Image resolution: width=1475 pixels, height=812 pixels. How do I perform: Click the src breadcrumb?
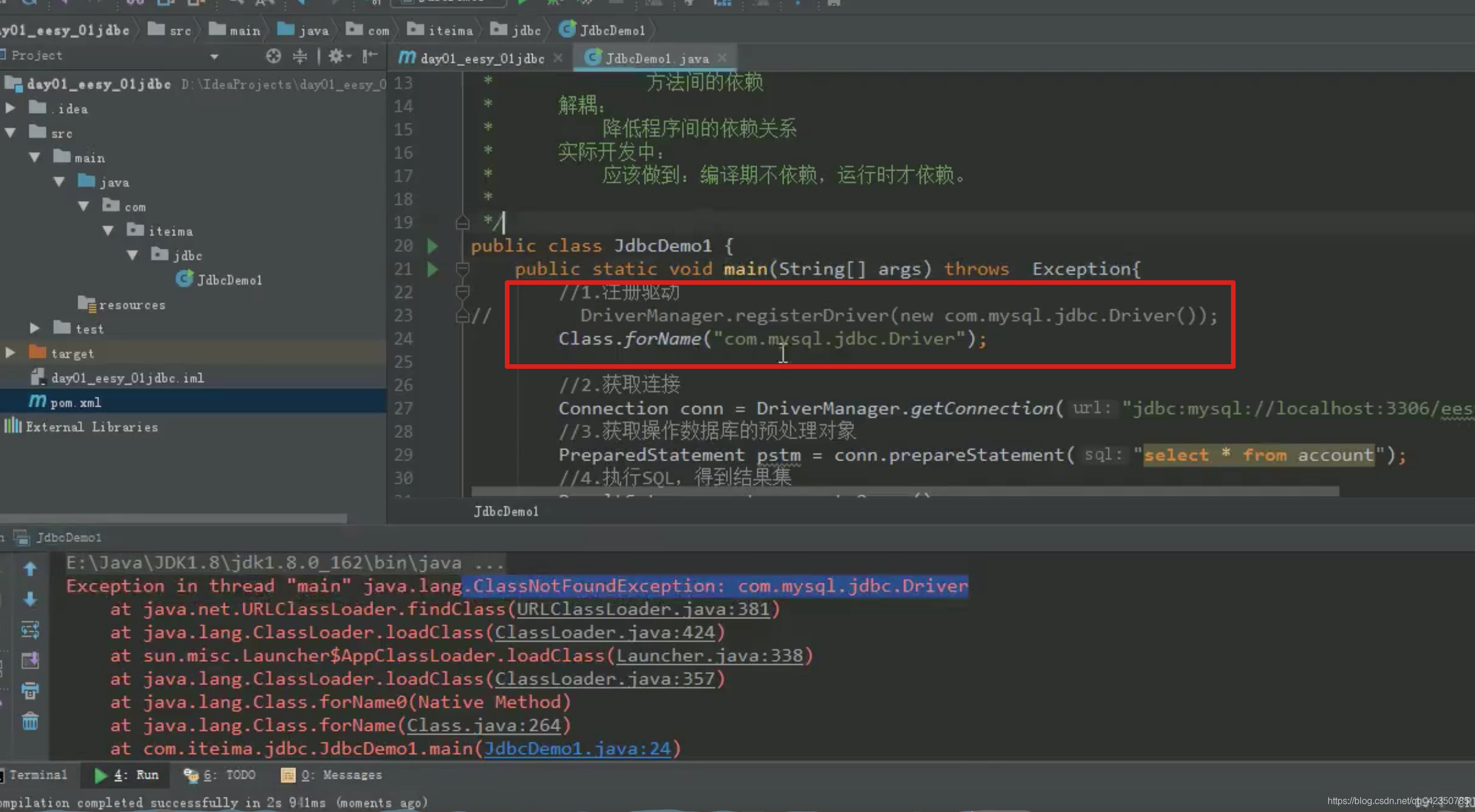click(169, 30)
